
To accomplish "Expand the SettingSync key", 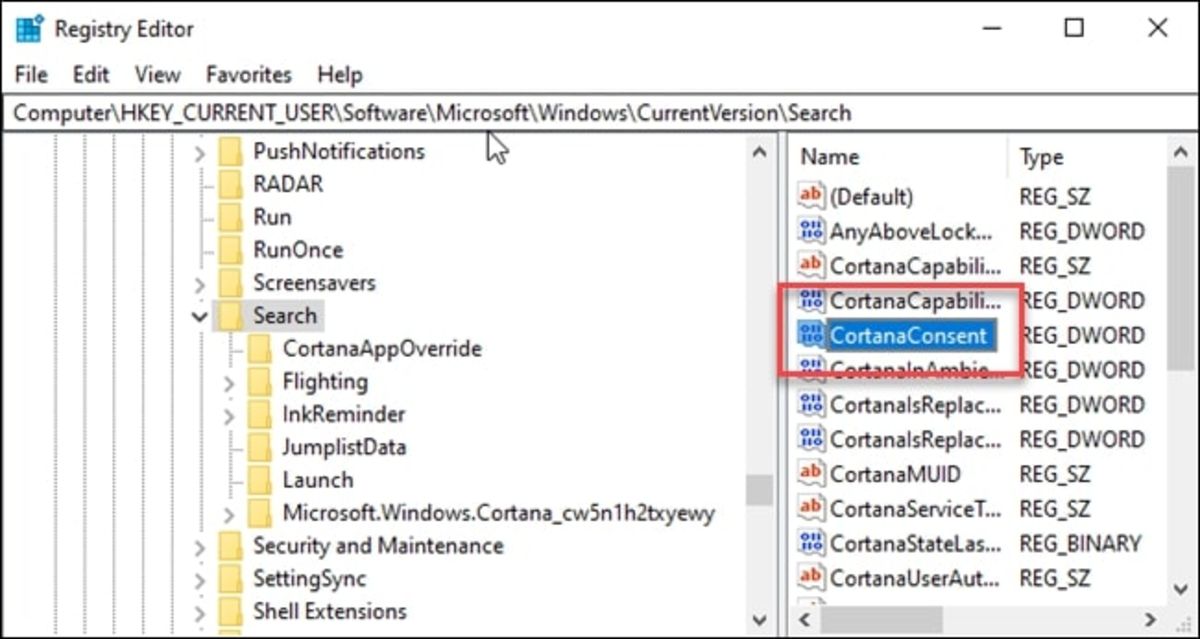I will click(x=200, y=580).
